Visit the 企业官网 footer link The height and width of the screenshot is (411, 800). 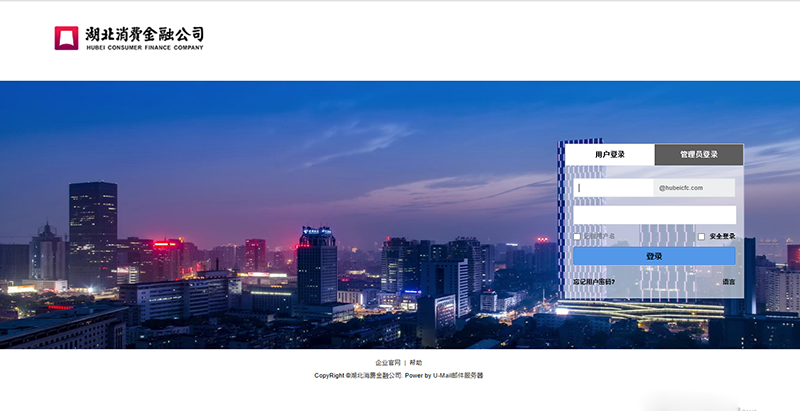click(x=388, y=362)
